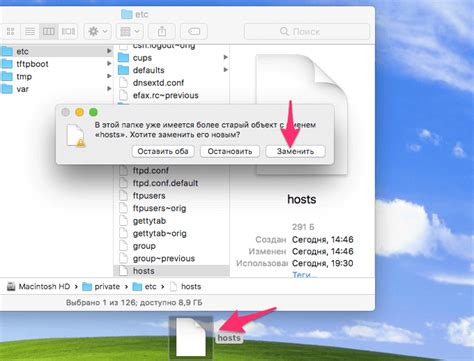This screenshot has height=361, width=474.
Task: Open the arrange items dropdown
Action: click(130, 31)
